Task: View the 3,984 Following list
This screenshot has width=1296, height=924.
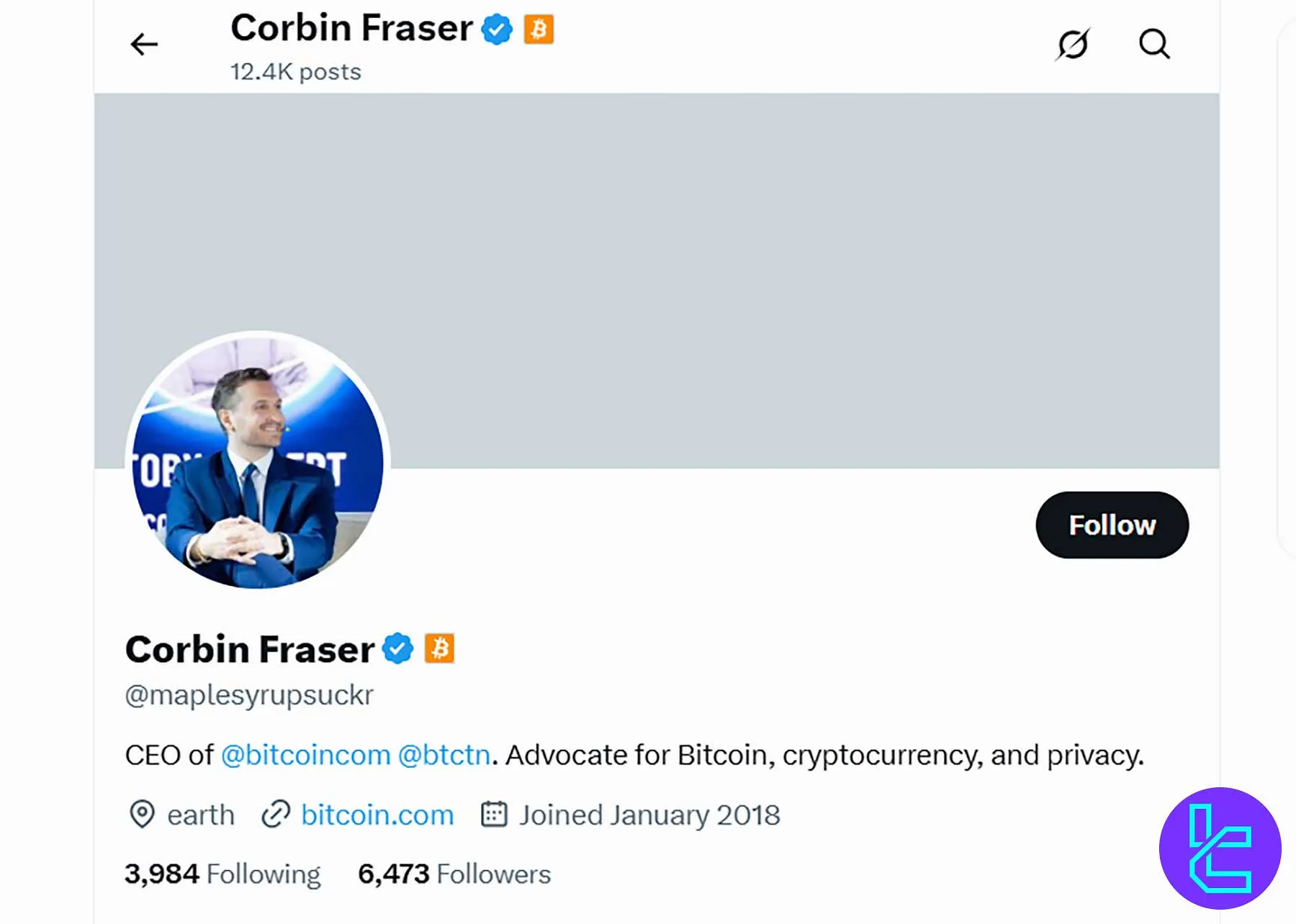Action: pyautogui.click(x=222, y=874)
